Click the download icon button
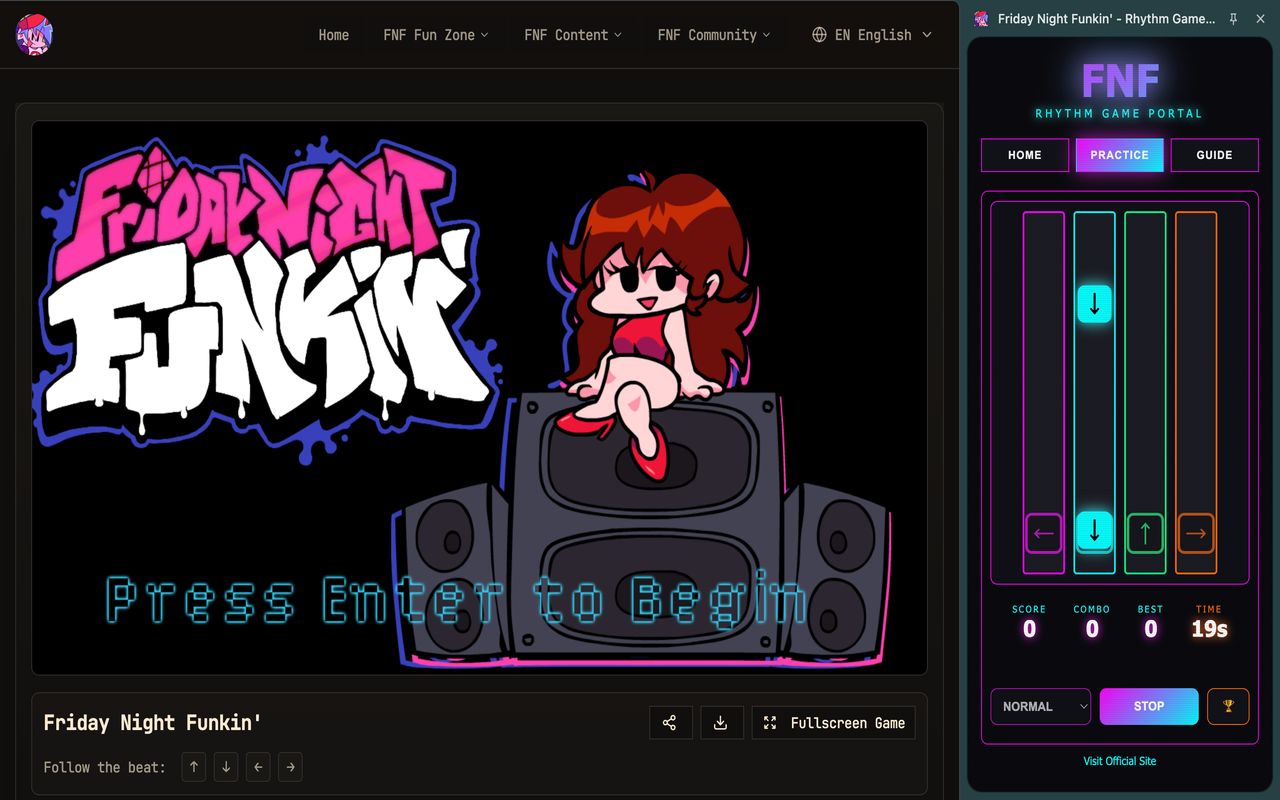Image resolution: width=1280 pixels, height=800 pixels. 720,723
